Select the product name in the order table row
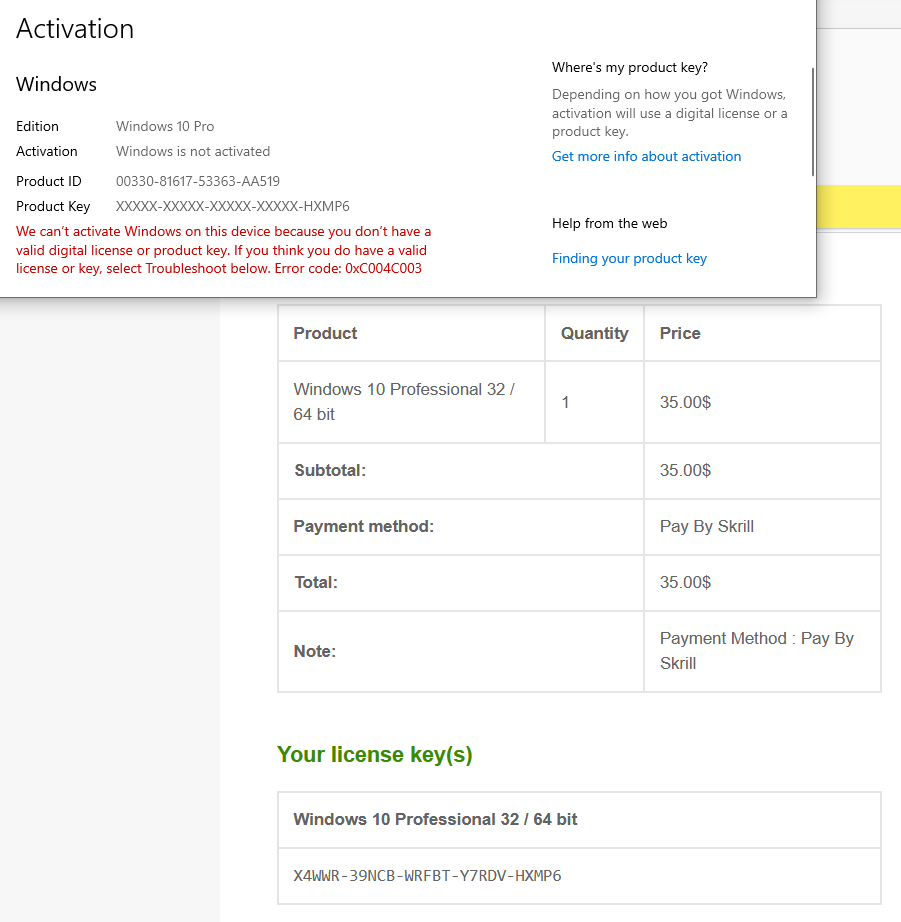Image resolution: width=901 pixels, height=922 pixels. point(403,401)
